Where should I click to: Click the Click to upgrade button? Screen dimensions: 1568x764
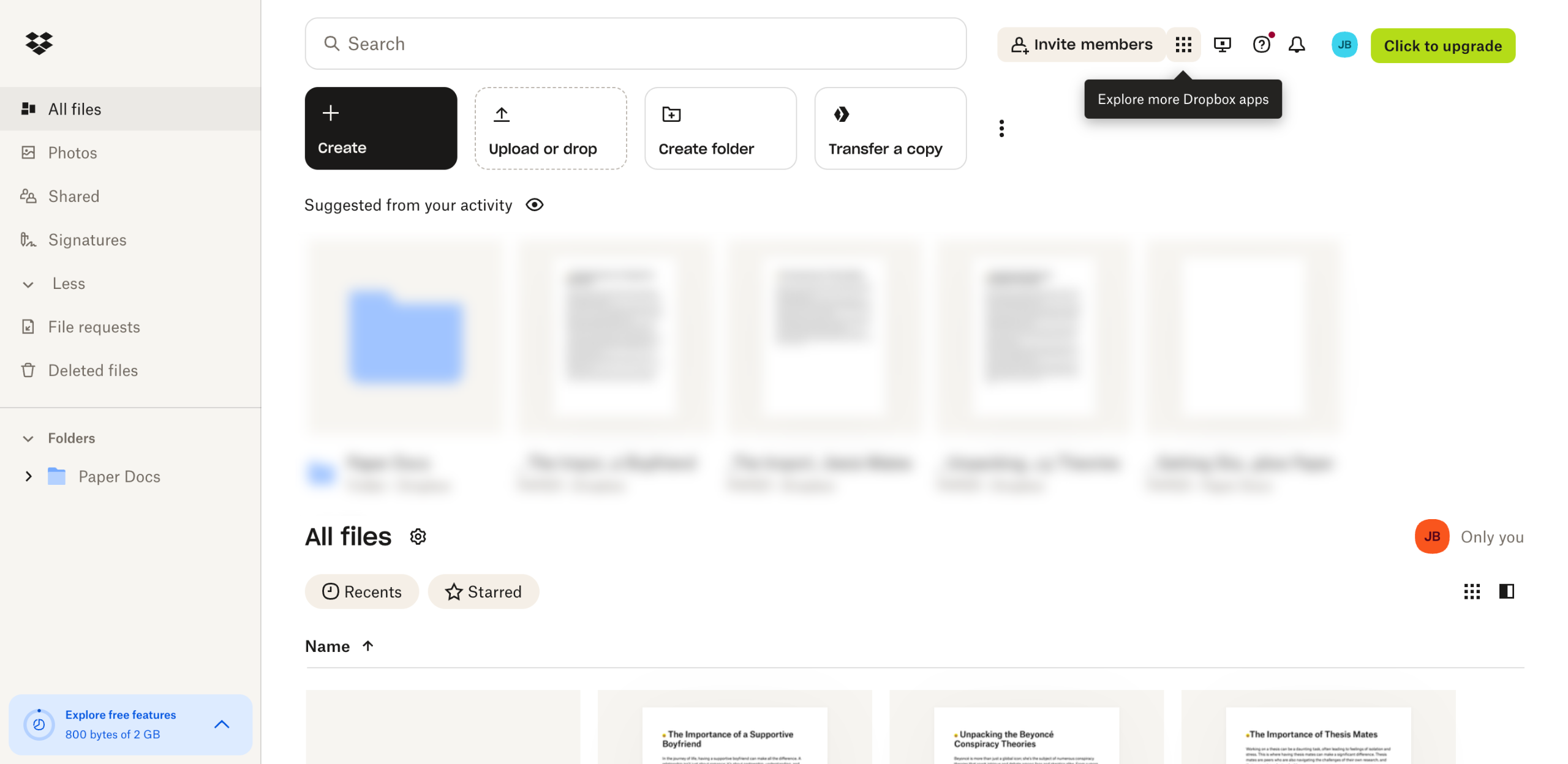point(1442,46)
